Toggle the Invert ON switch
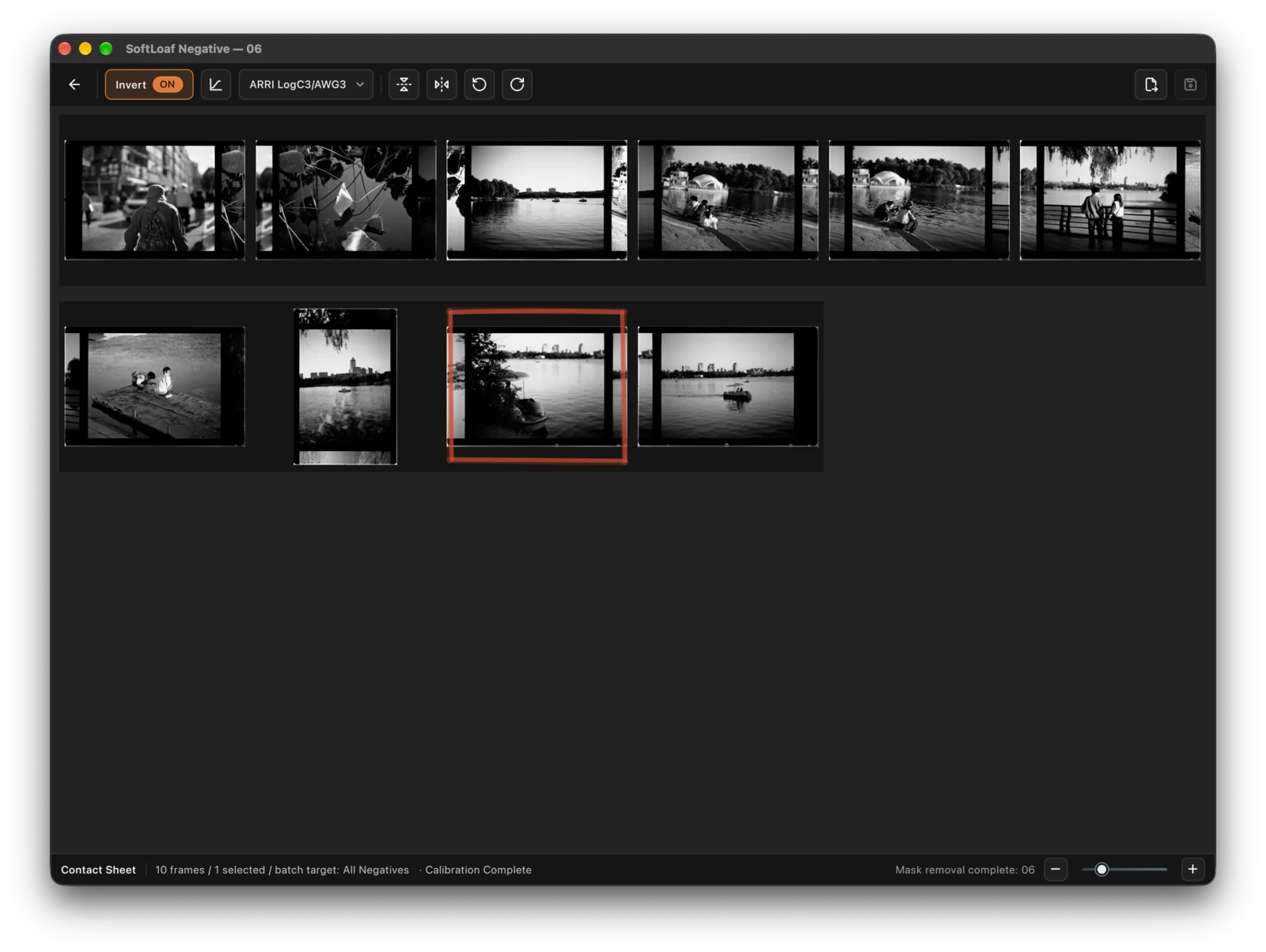The height and width of the screenshot is (952, 1266). [x=149, y=85]
